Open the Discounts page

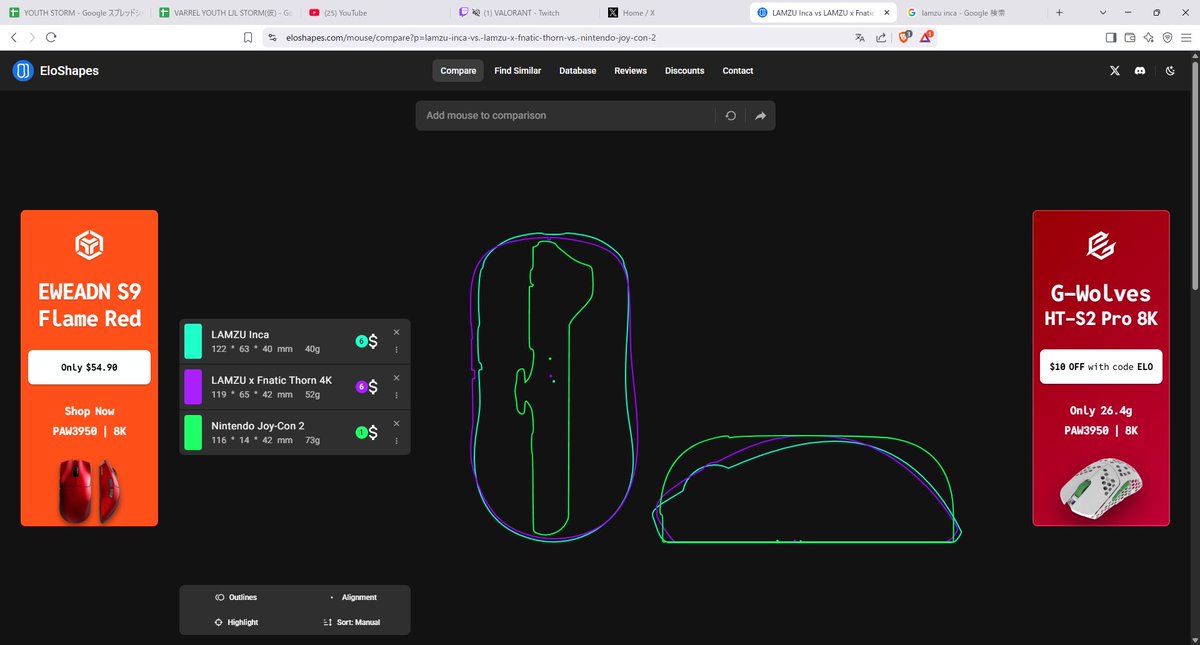(x=685, y=71)
